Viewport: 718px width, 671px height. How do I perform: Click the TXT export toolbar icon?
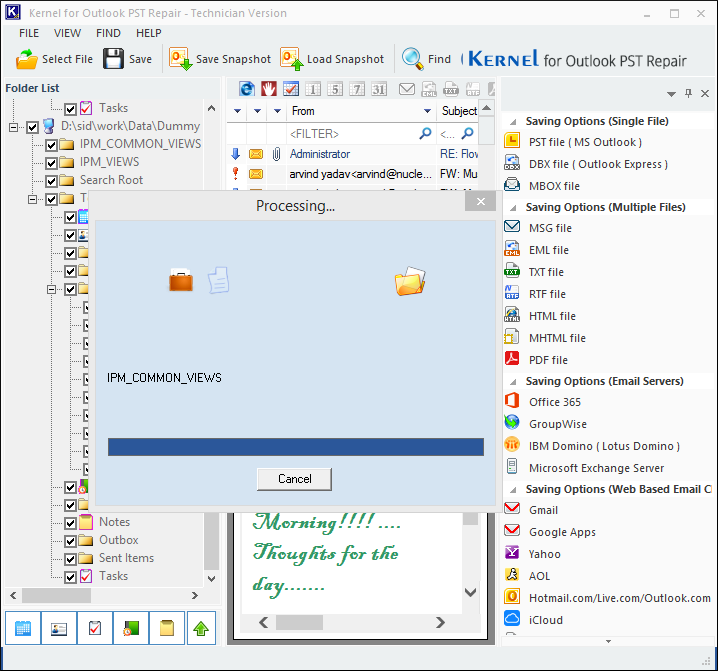(451, 89)
